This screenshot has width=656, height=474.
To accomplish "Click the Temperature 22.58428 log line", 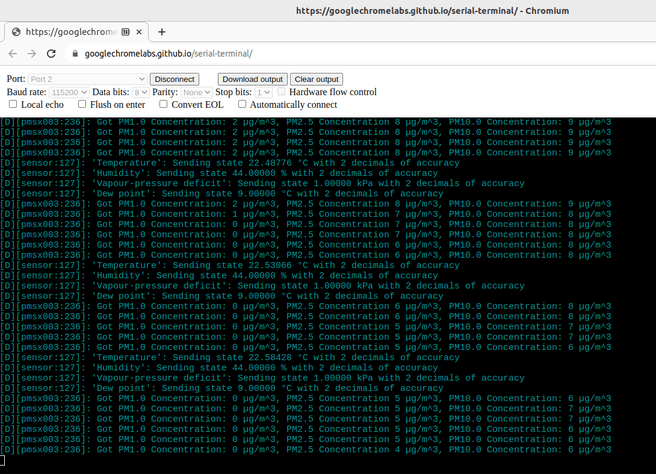I will pyautogui.click(x=230, y=357).
